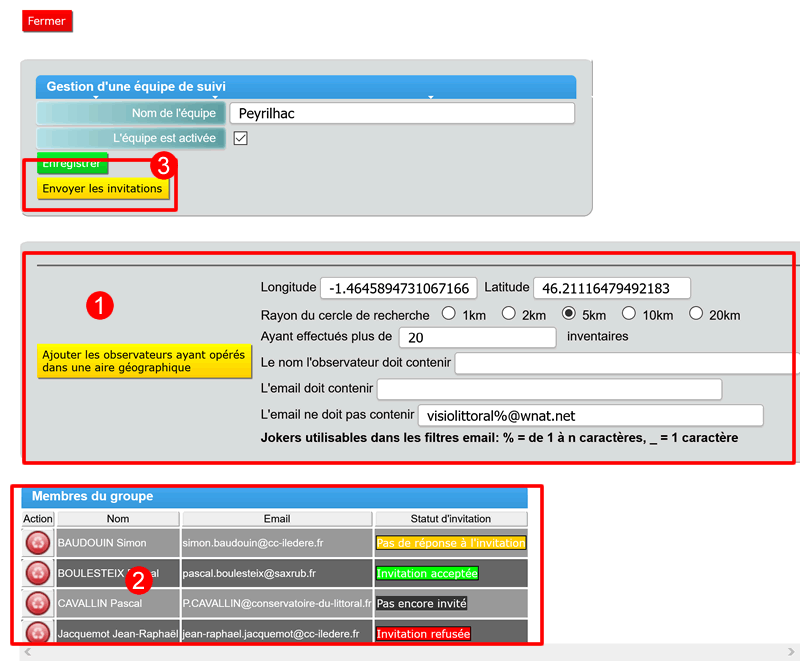Image resolution: width=800 pixels, height=669 pixels.
Task: Click the Invitation refusée status
Action: click(x=423, y=634)
